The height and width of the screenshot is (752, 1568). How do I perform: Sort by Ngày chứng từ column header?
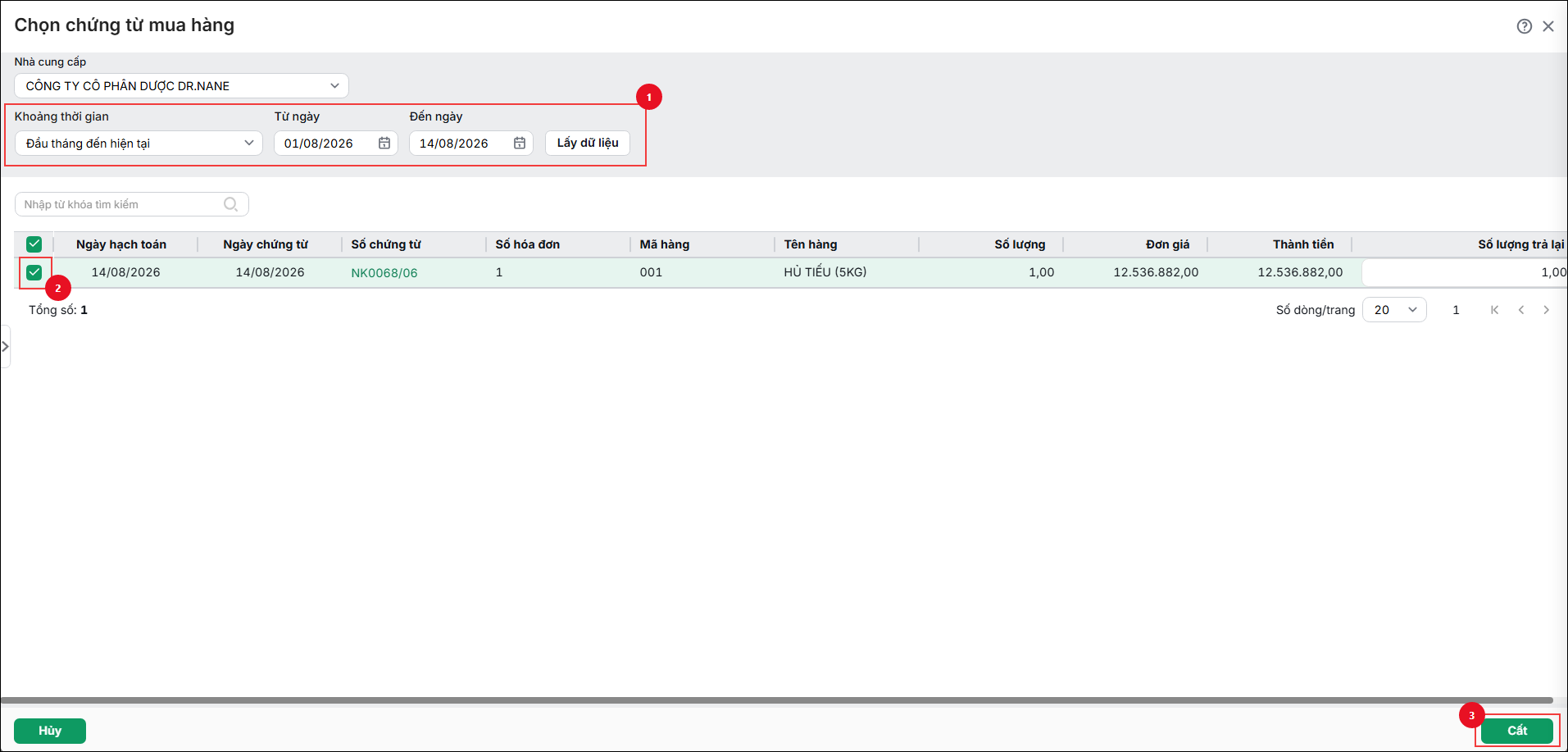[266, 244]
